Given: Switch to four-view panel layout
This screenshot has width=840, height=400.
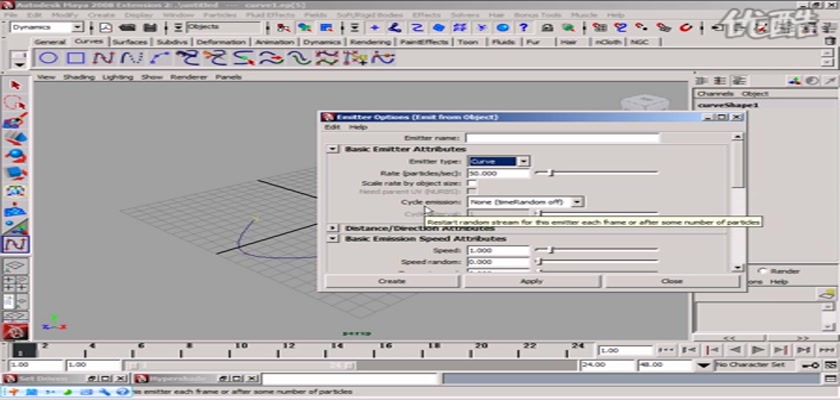Looking at the screenshot, I should (16, 283).
